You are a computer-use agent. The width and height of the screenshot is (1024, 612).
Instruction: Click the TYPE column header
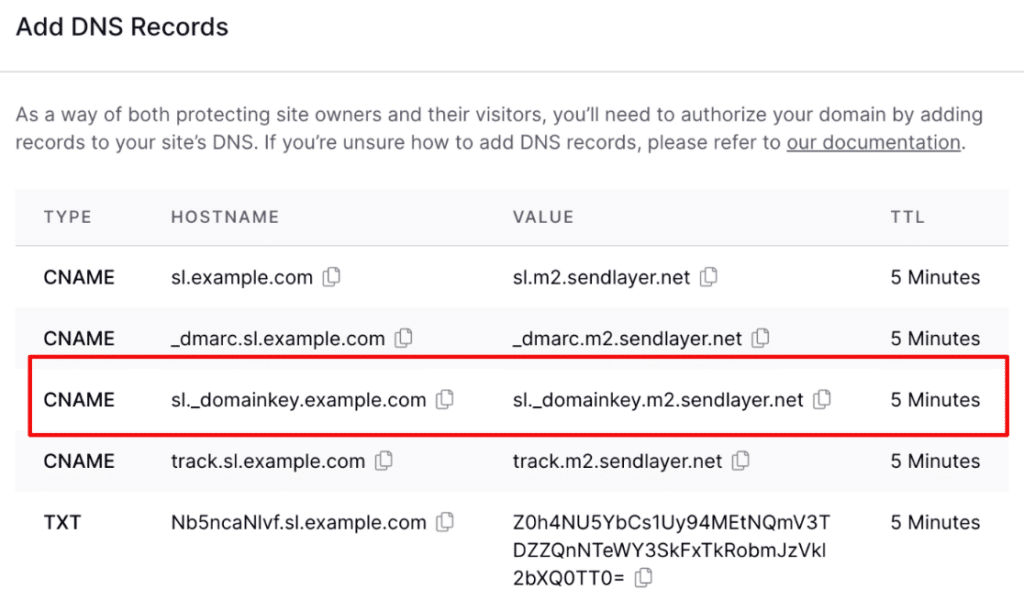(68, 217)
